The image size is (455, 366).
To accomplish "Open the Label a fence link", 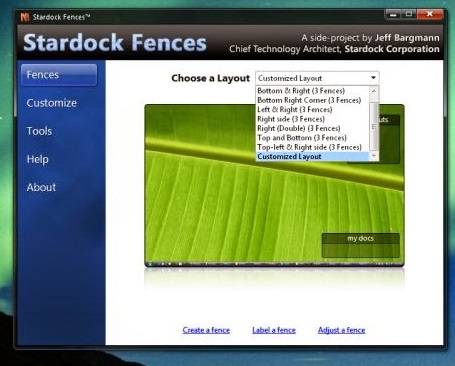I will (x=274, y=330).
